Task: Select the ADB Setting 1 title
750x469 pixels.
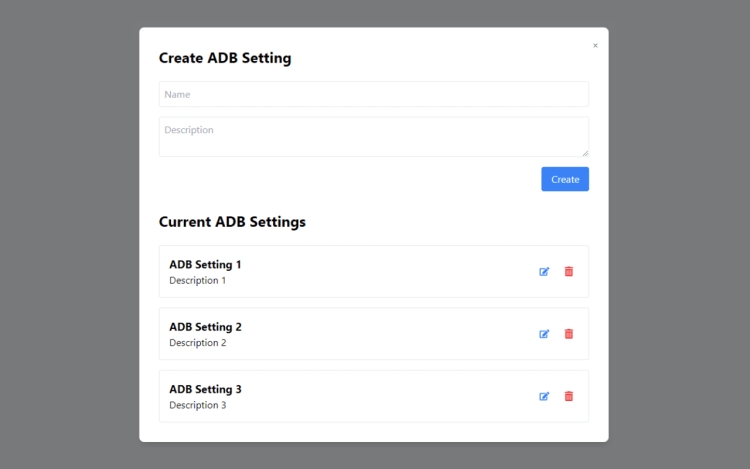Action: click(205, 264)
